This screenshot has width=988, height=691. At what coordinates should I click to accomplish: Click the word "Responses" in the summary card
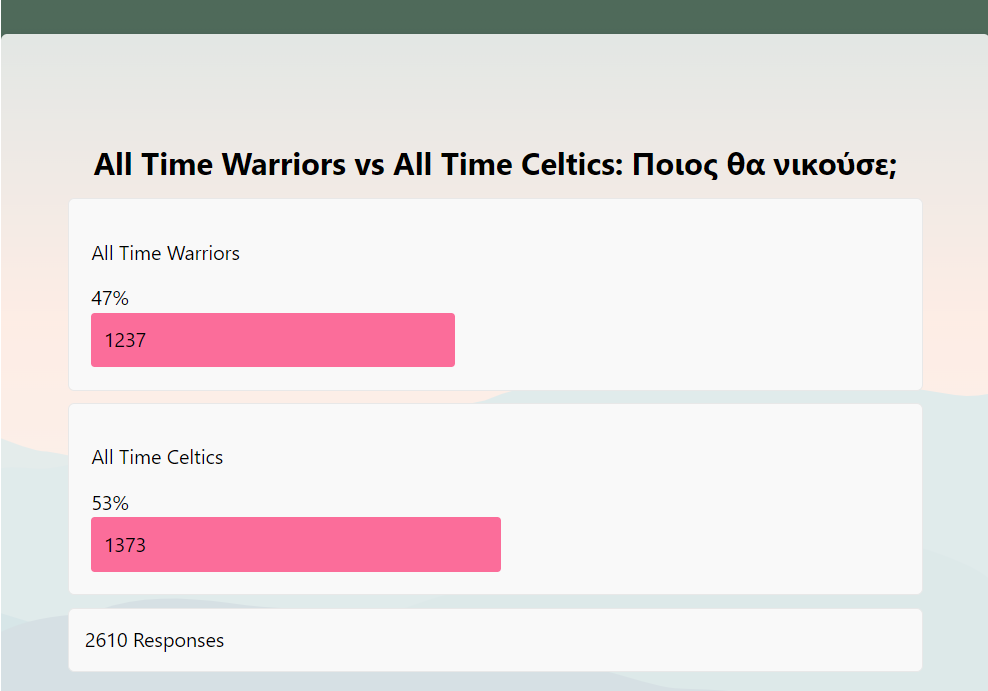(178, 640)
